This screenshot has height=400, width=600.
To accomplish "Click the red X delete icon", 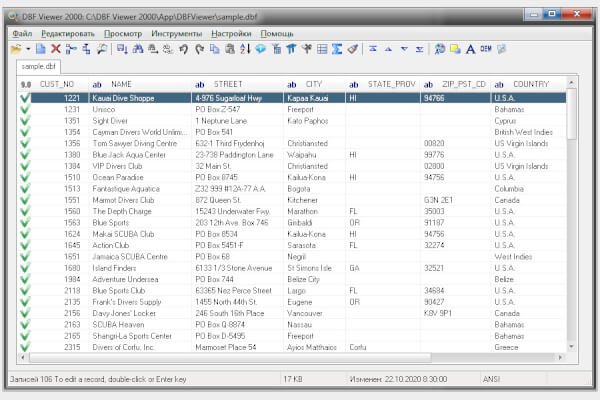I will (56, 49).
